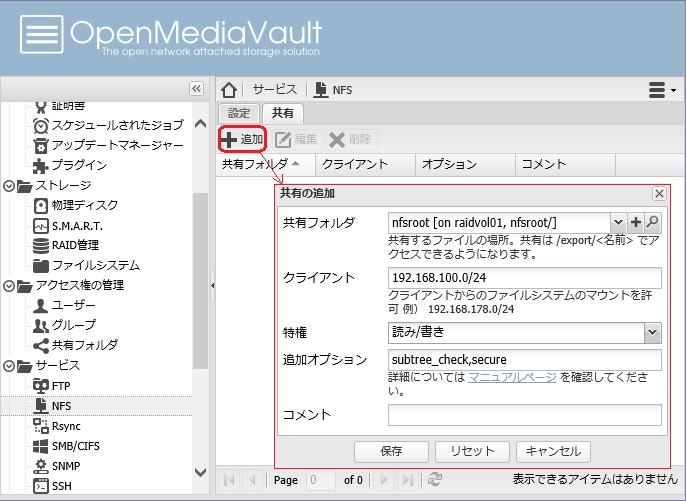Collapse the ストレージ tree group
This screenshot has width=686, height=501.
pos(9,186)
